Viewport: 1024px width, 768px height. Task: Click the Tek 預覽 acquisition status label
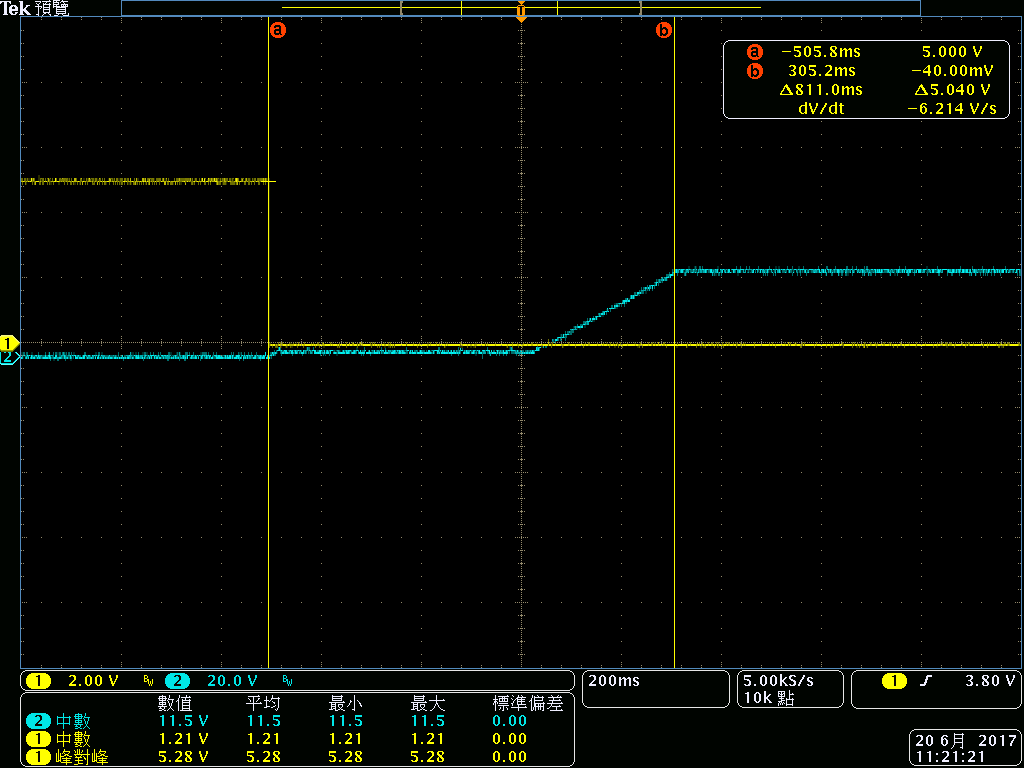(36, 8)
